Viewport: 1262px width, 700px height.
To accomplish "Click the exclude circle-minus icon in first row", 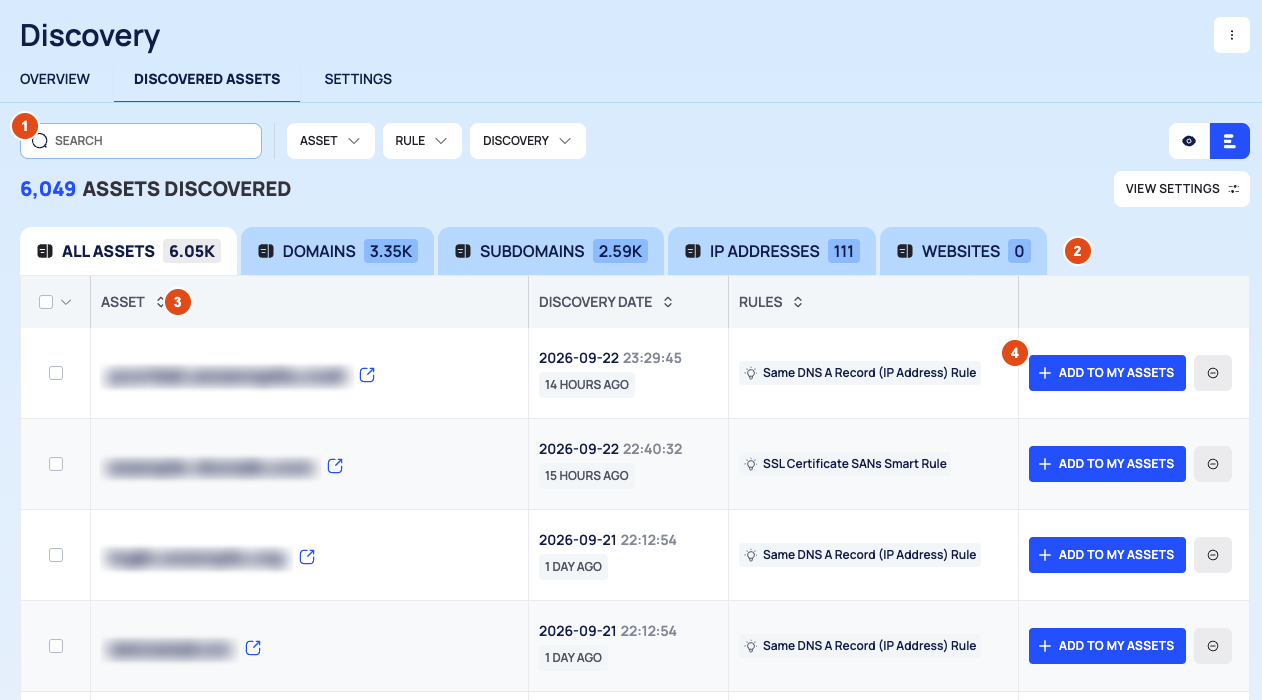I will click(x=1213, y=373).
